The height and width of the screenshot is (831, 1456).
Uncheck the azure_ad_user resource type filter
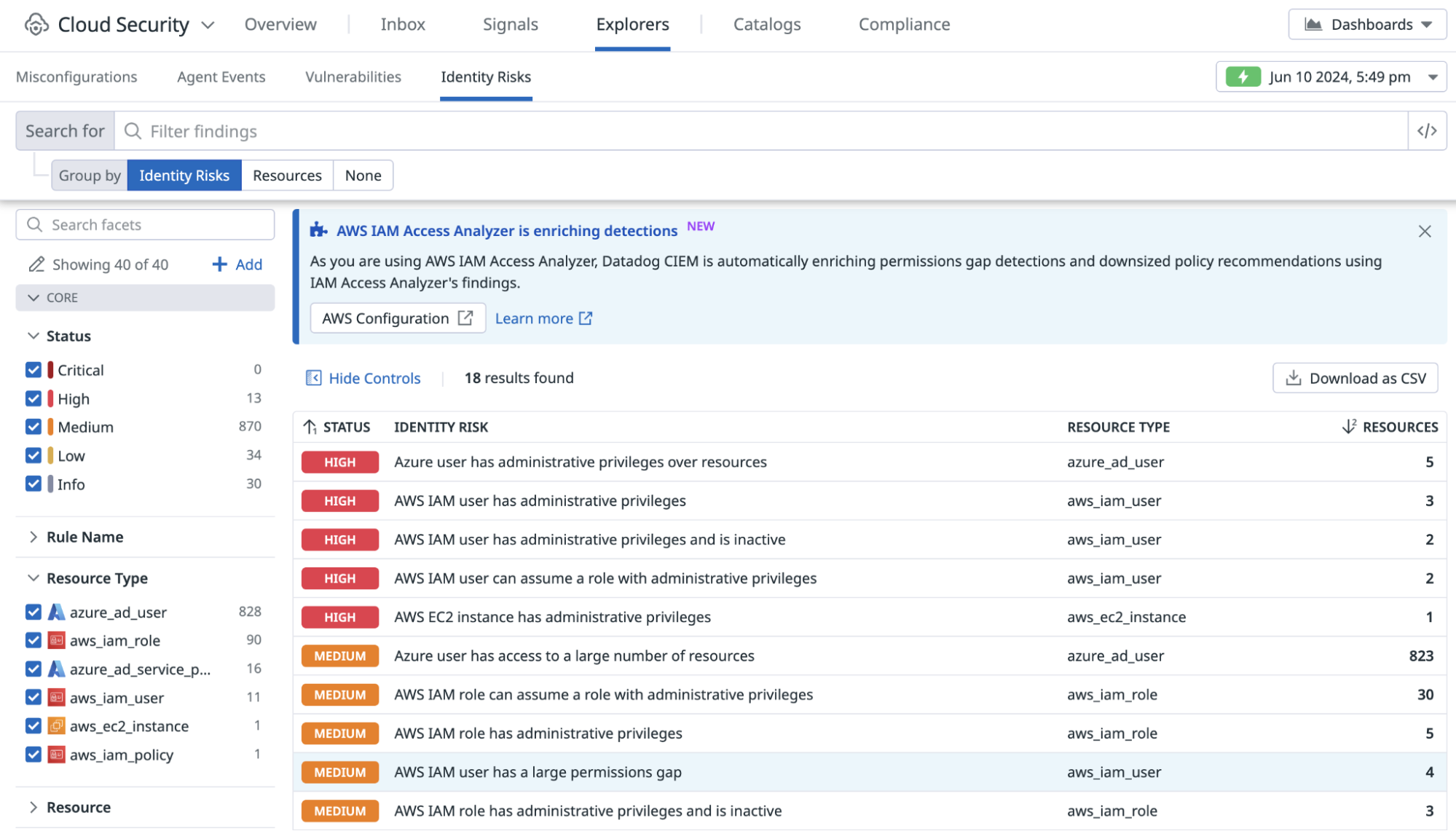[x=34, y=612]
